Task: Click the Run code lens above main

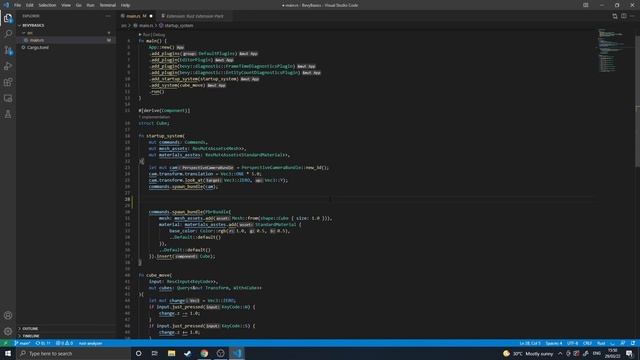Action: [x=146, y=35]
